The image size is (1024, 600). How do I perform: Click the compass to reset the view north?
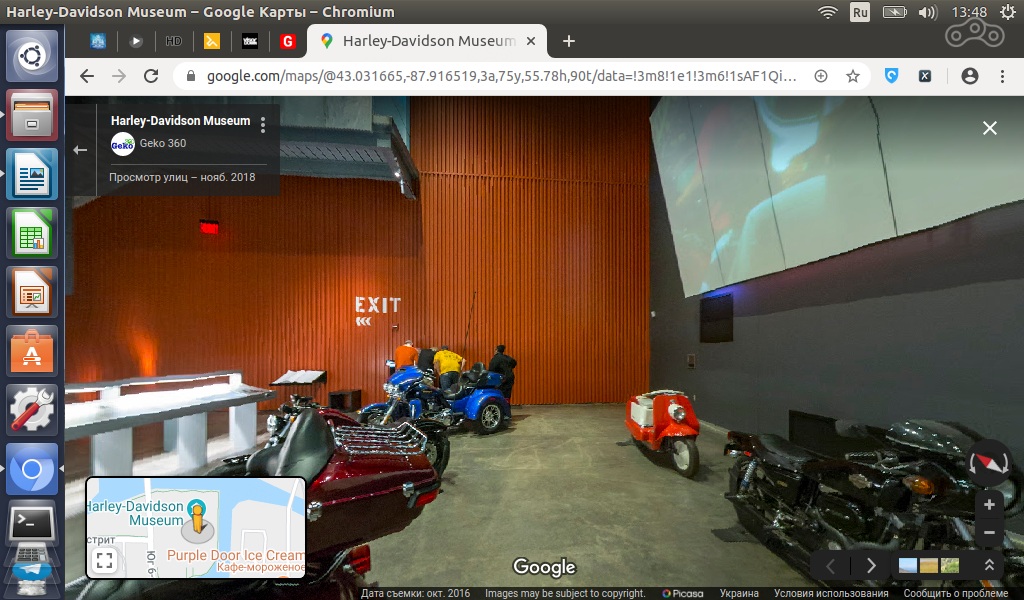tap(990, 462)
